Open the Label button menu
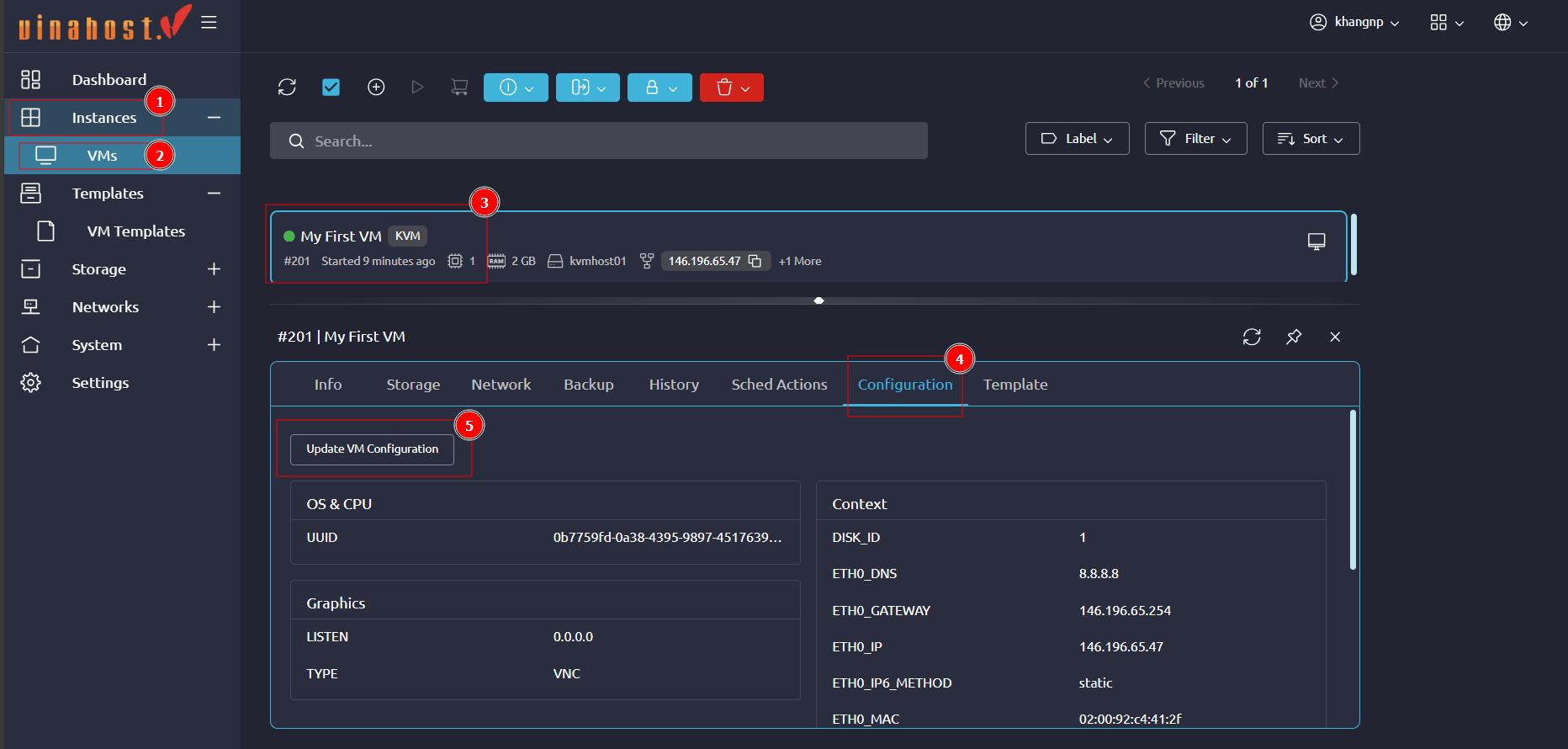The image size is (1568, 749). pos(1077,139)
